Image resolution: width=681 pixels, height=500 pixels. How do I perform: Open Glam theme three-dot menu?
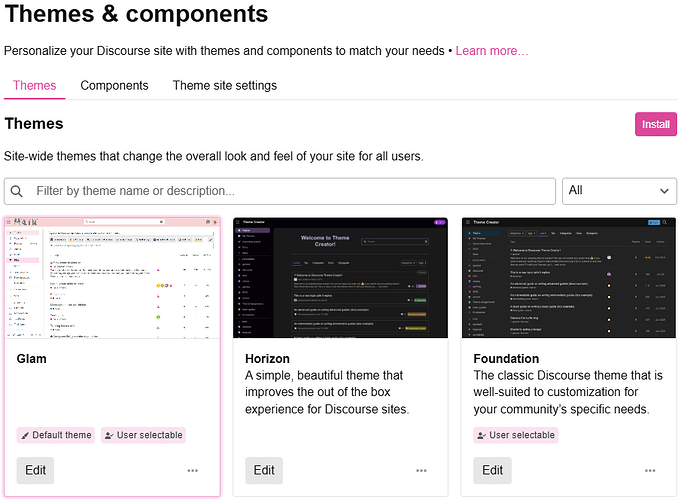(193, 470)
